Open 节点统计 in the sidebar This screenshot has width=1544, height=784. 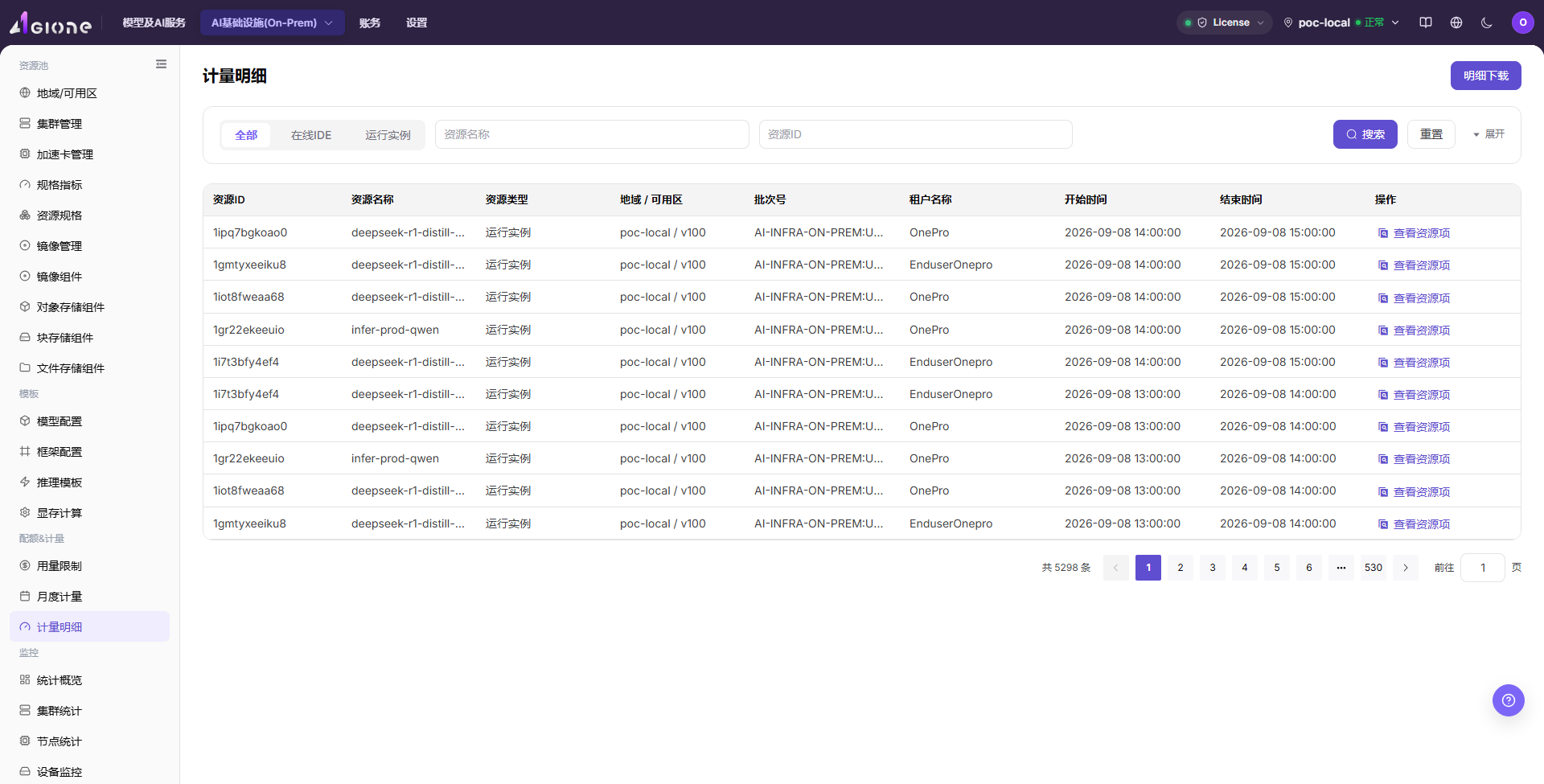click(89, 741)
